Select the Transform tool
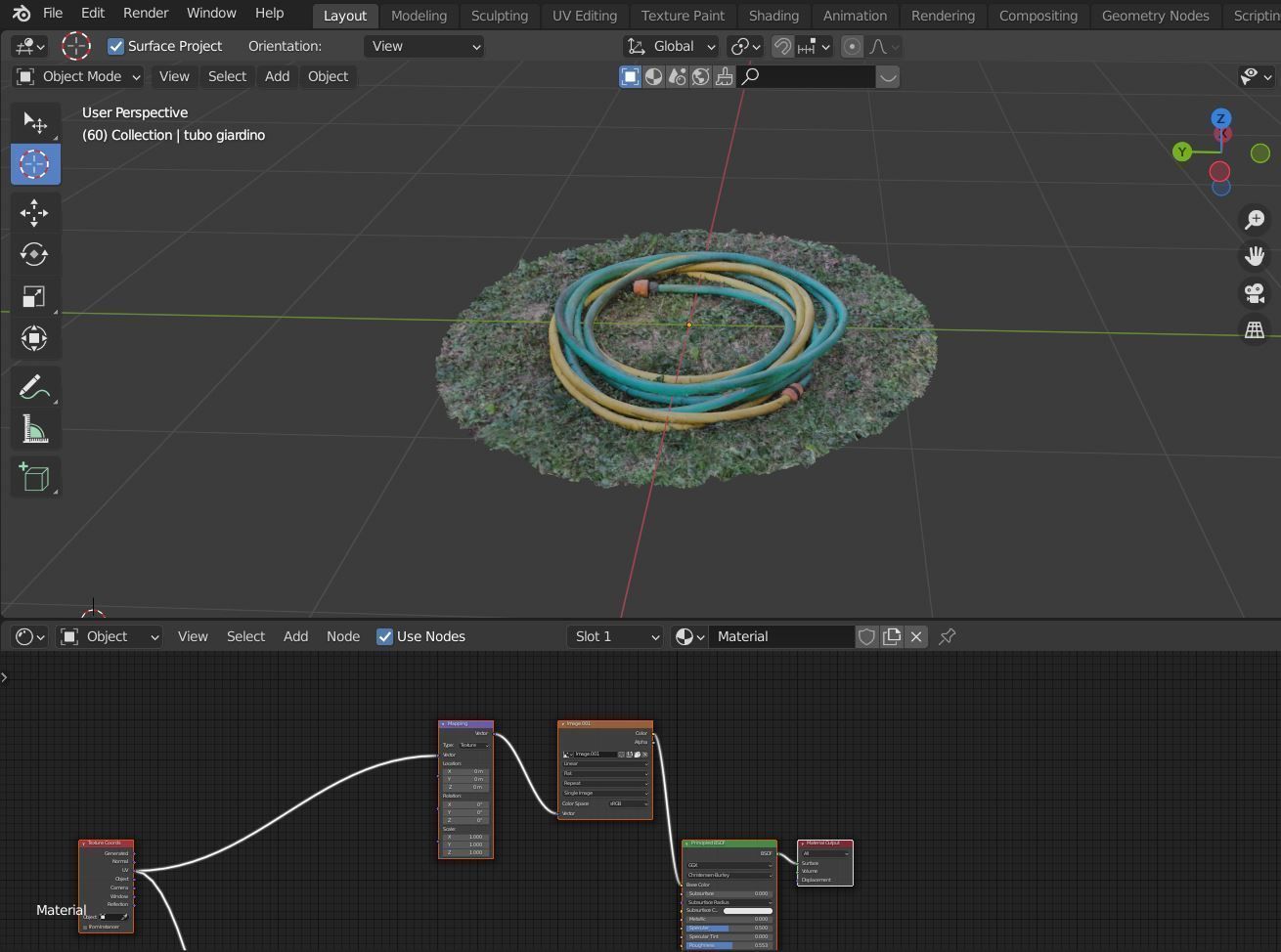The height and width of the screenshot is (952, 1281). coord(35,339)
